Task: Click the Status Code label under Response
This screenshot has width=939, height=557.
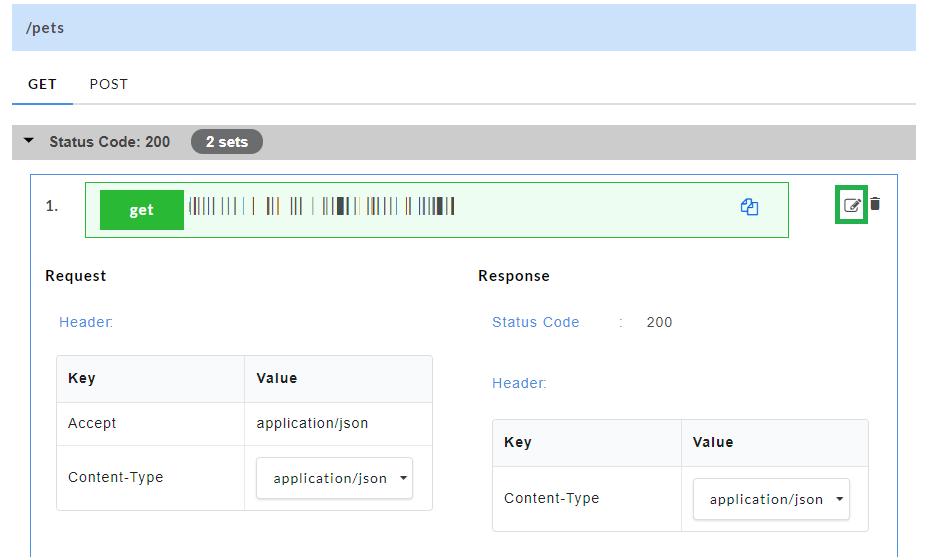Action: pyautogui.click(x=535, y=322)
